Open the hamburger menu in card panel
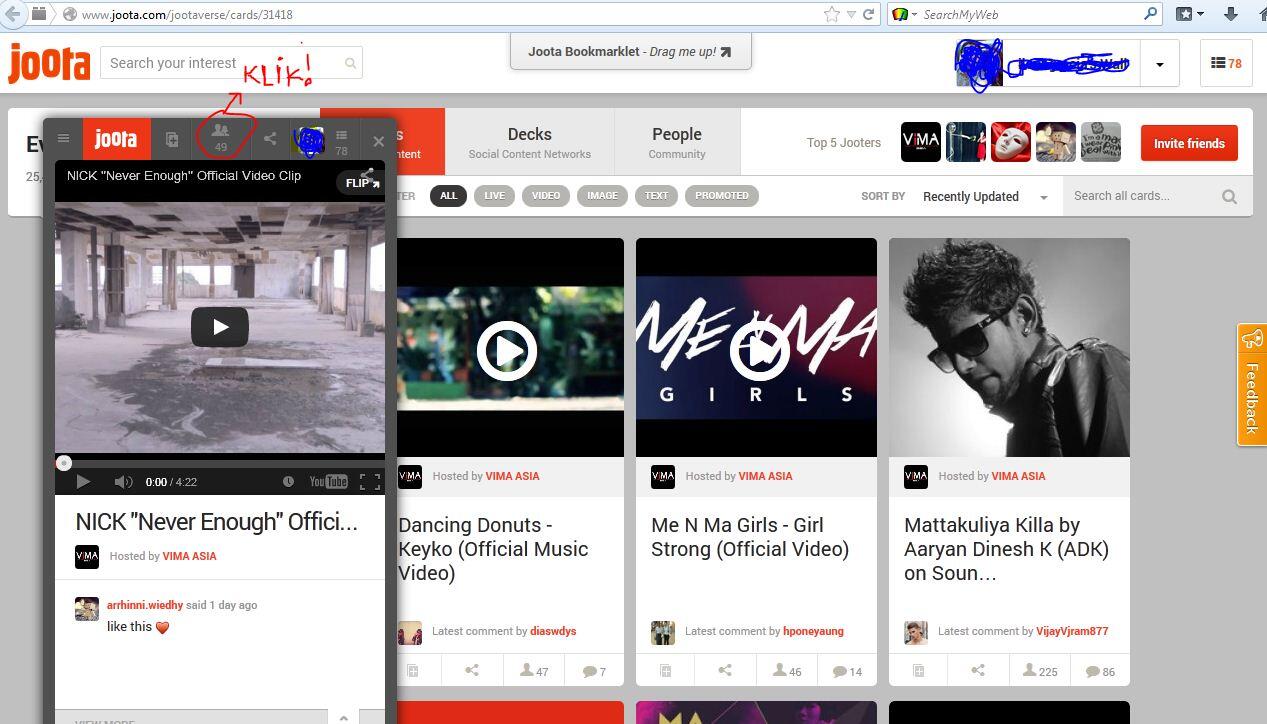The width and height of the screenshot is (1267, 724). click(63, 139)
